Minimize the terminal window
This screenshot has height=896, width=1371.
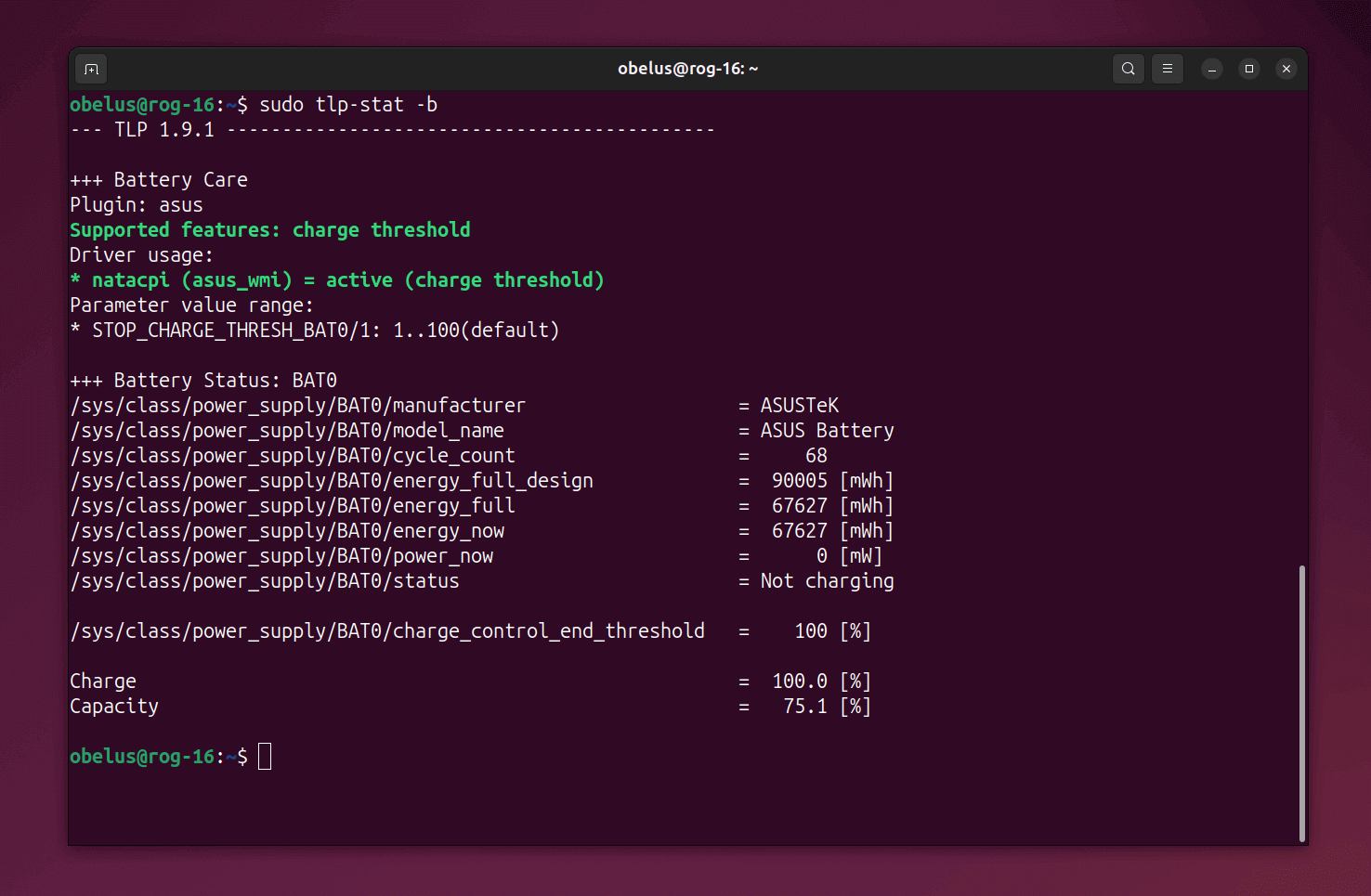point(1211,69)
